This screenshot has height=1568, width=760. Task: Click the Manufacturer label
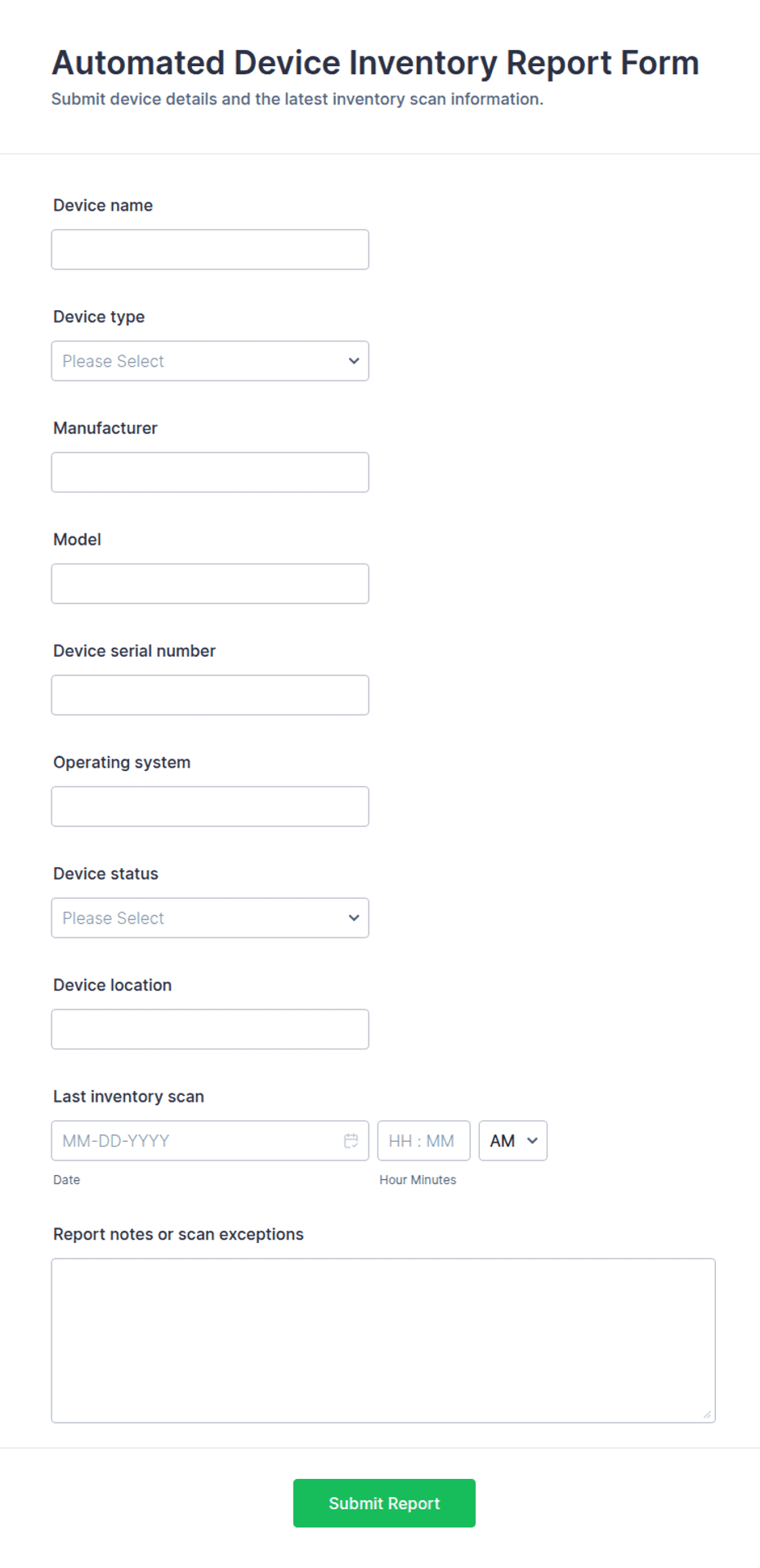point(105,428)
